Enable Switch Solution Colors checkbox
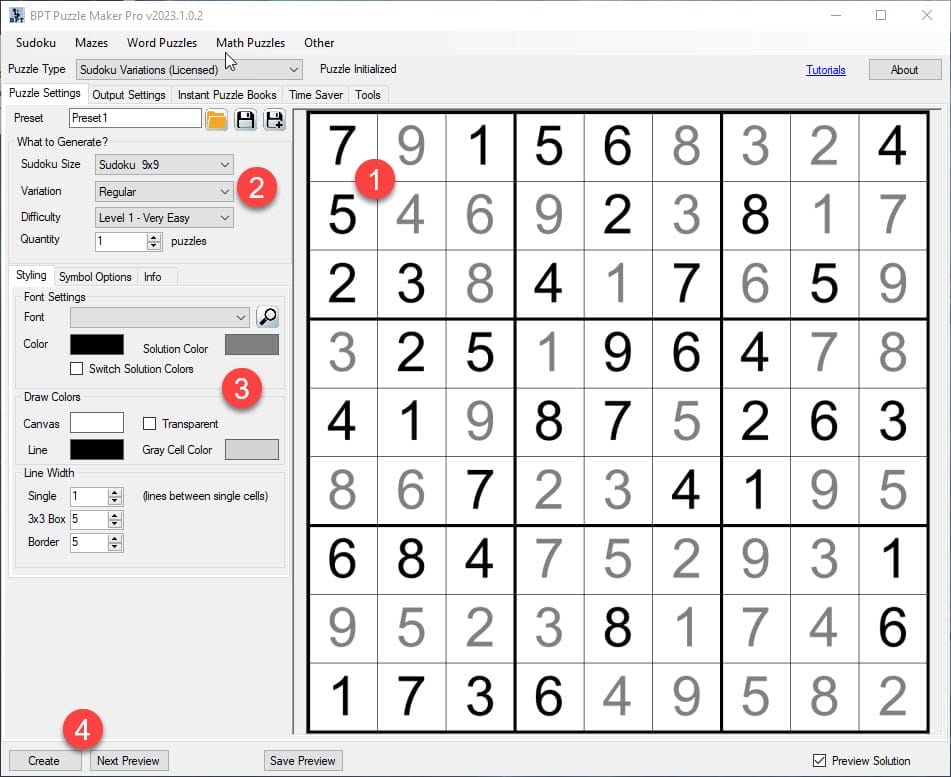This screenshot has height=777, width=951. [77, 369]
